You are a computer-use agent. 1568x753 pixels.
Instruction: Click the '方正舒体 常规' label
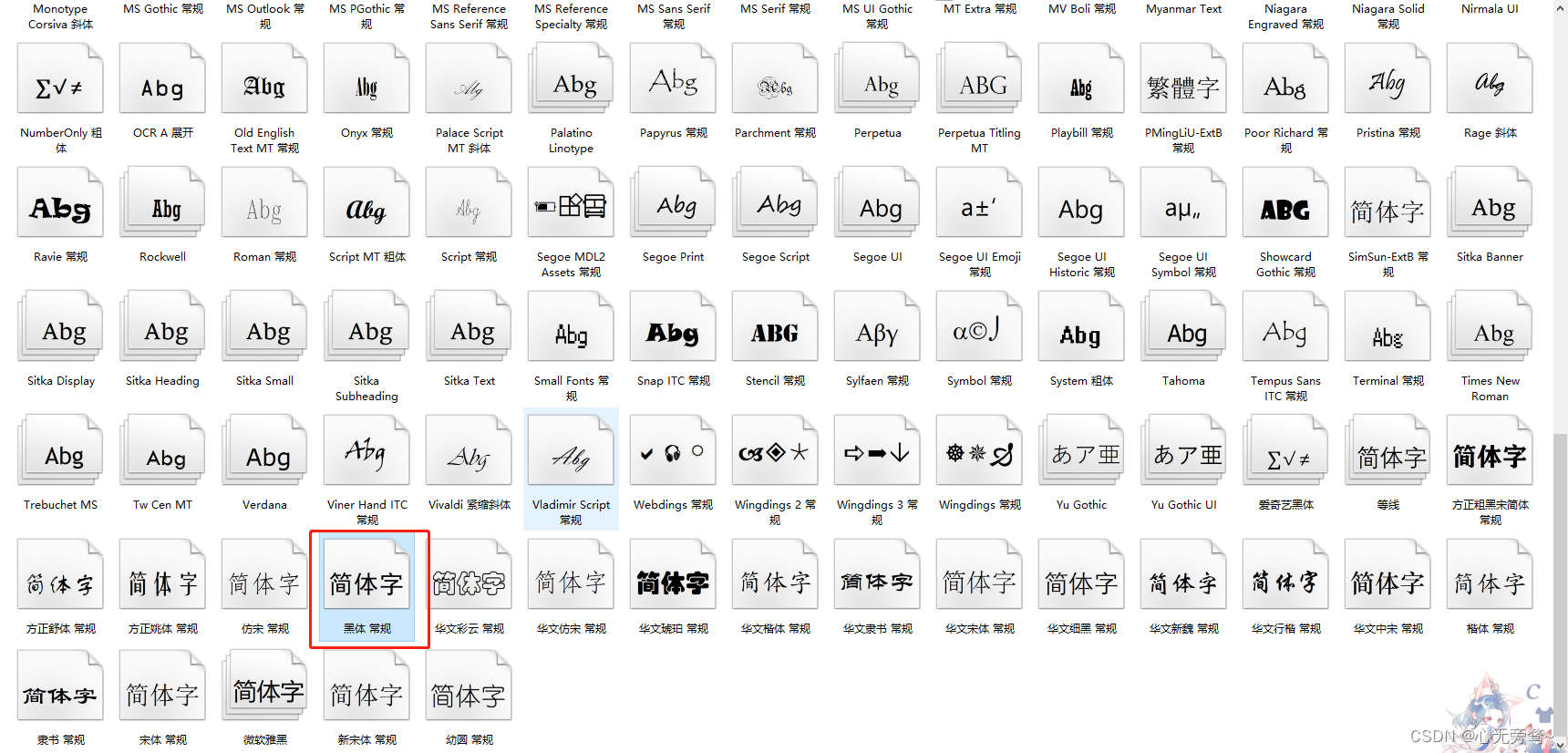click(x=60, y=629)
